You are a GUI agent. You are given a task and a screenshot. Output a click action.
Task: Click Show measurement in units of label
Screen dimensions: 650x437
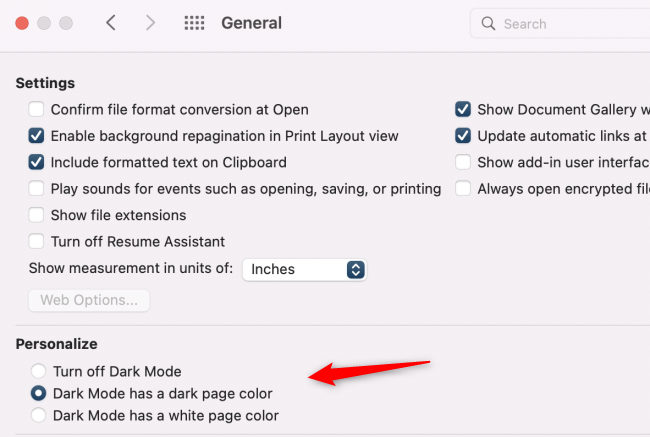point(131,268)
